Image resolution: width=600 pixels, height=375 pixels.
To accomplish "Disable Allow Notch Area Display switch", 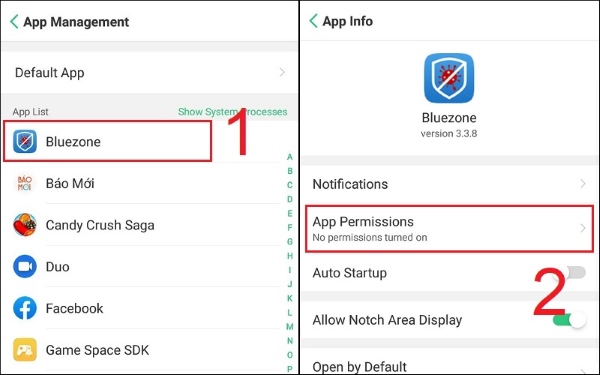I will [x=570, y=320].
